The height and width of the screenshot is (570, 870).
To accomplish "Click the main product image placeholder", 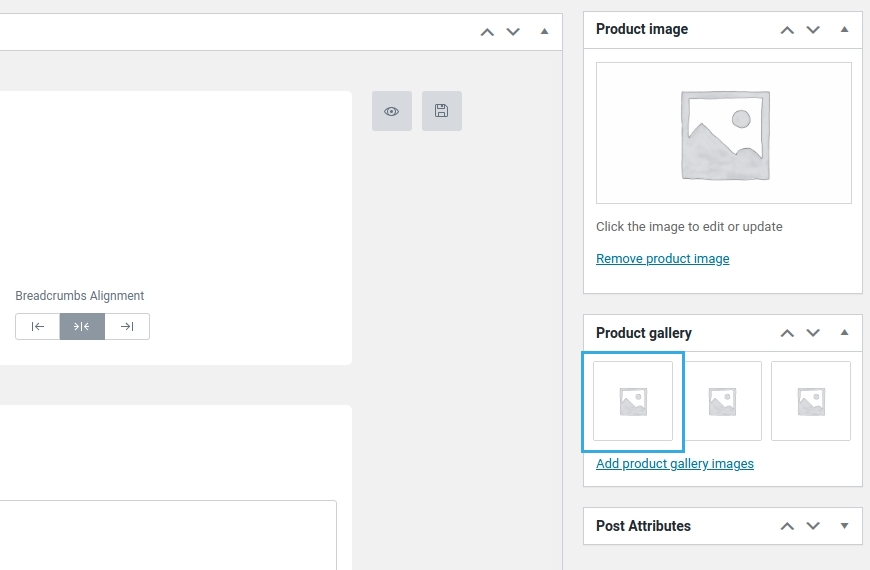I will tap(724, 133).
